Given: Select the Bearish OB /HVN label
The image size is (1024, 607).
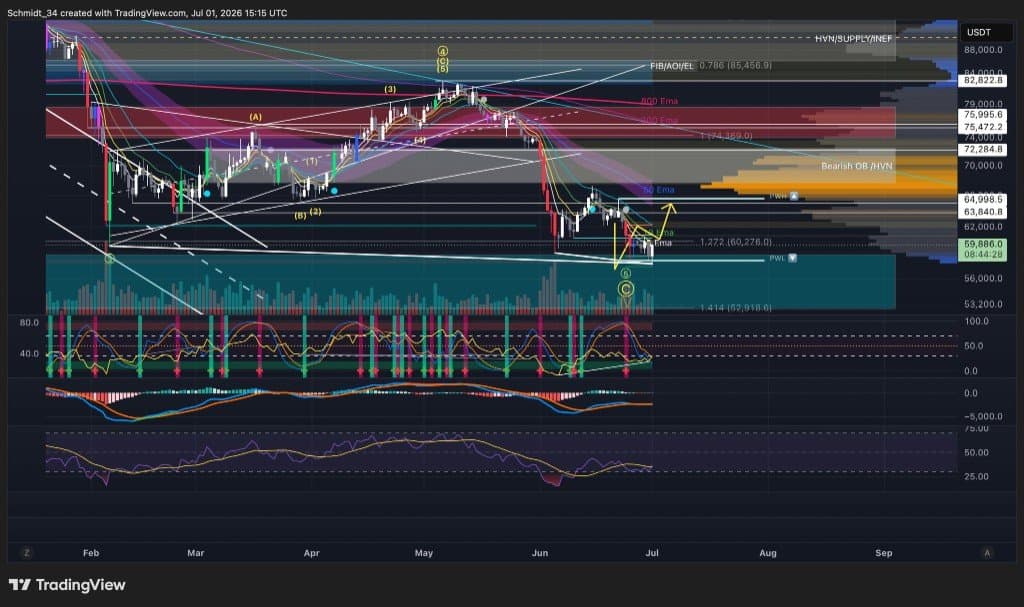Looking at the screenshot, I should (x=857, y=166).
